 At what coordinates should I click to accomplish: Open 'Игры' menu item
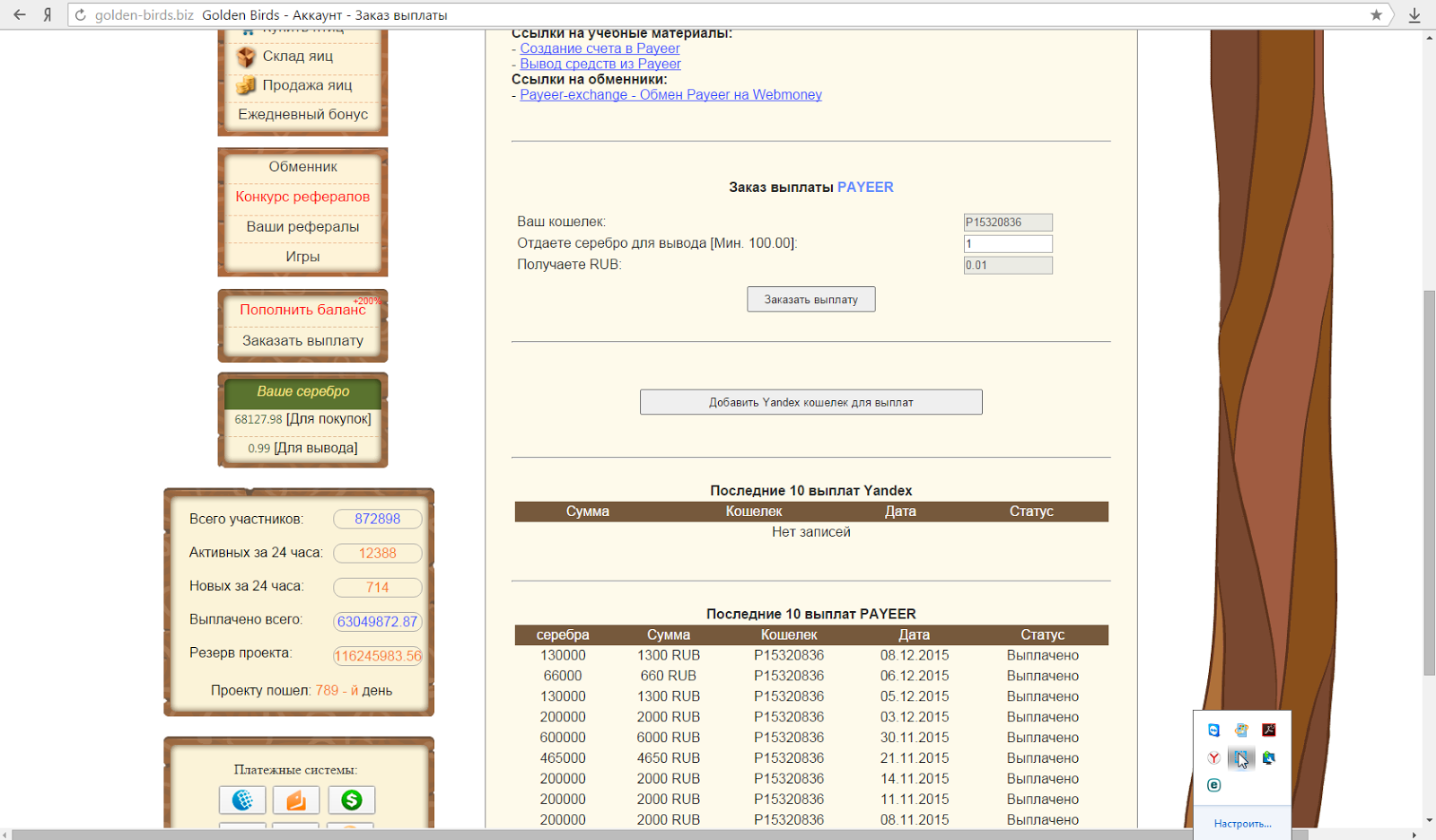(302, 257)
